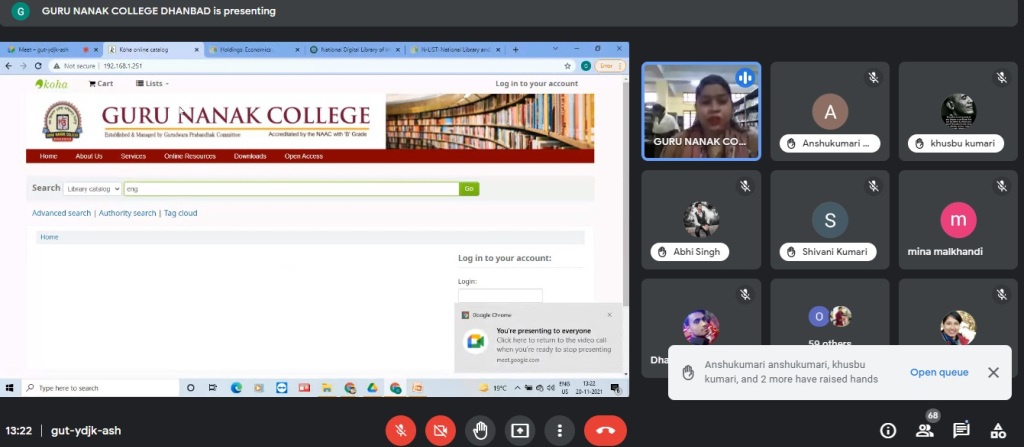Image resolution: width=1024 pixels, height=447 pixels.
Task: Open TeamViewer from the taskbar
Action: pos(281,388)
